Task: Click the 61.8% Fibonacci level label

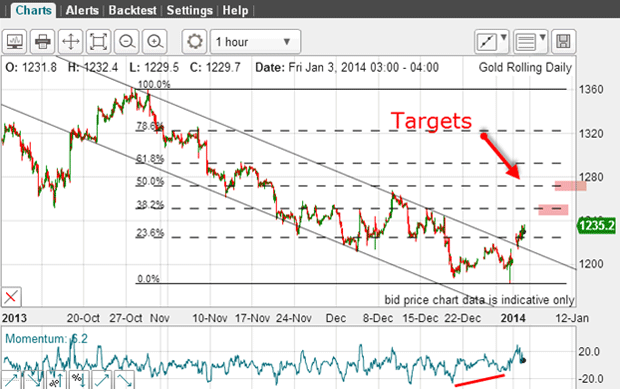Action: click(150, 159)
